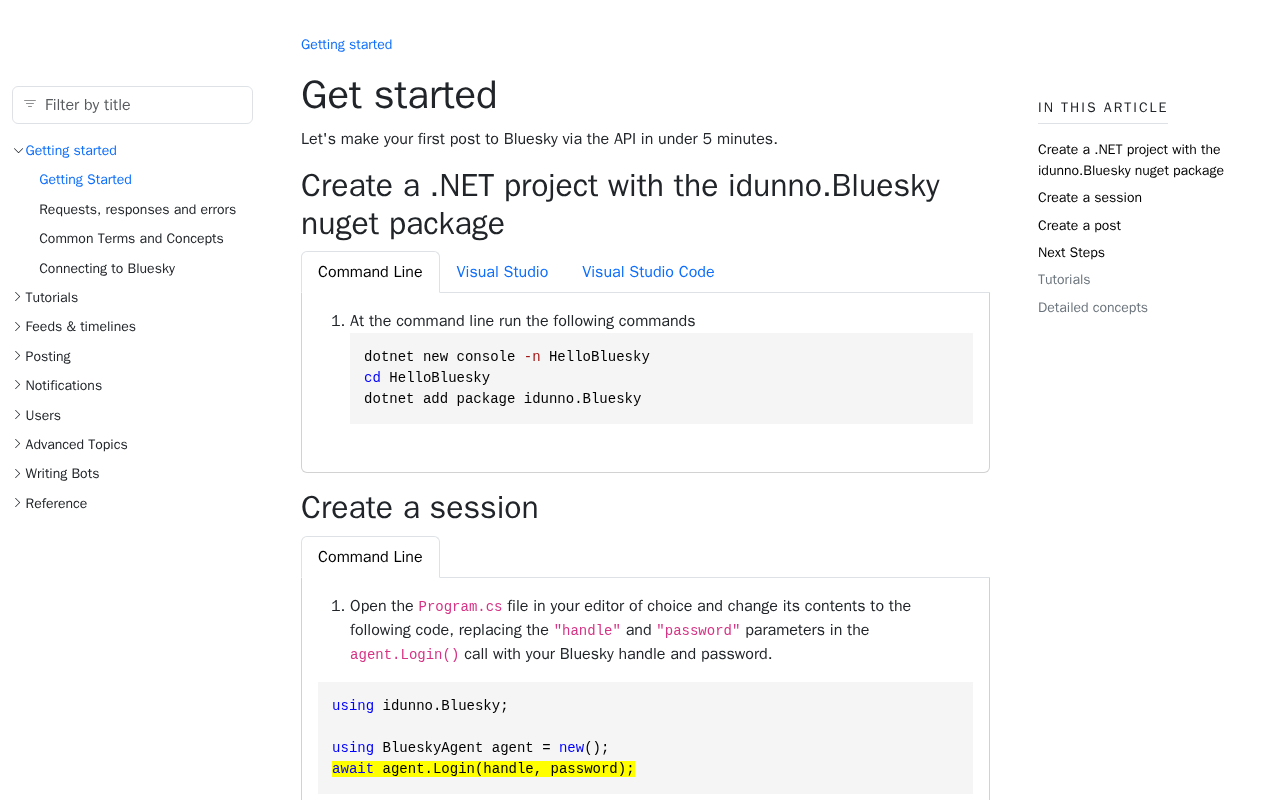Expand the Notifications sidebar section
1280x800 pixels.
pyautogui.click(x=18, y=385)
